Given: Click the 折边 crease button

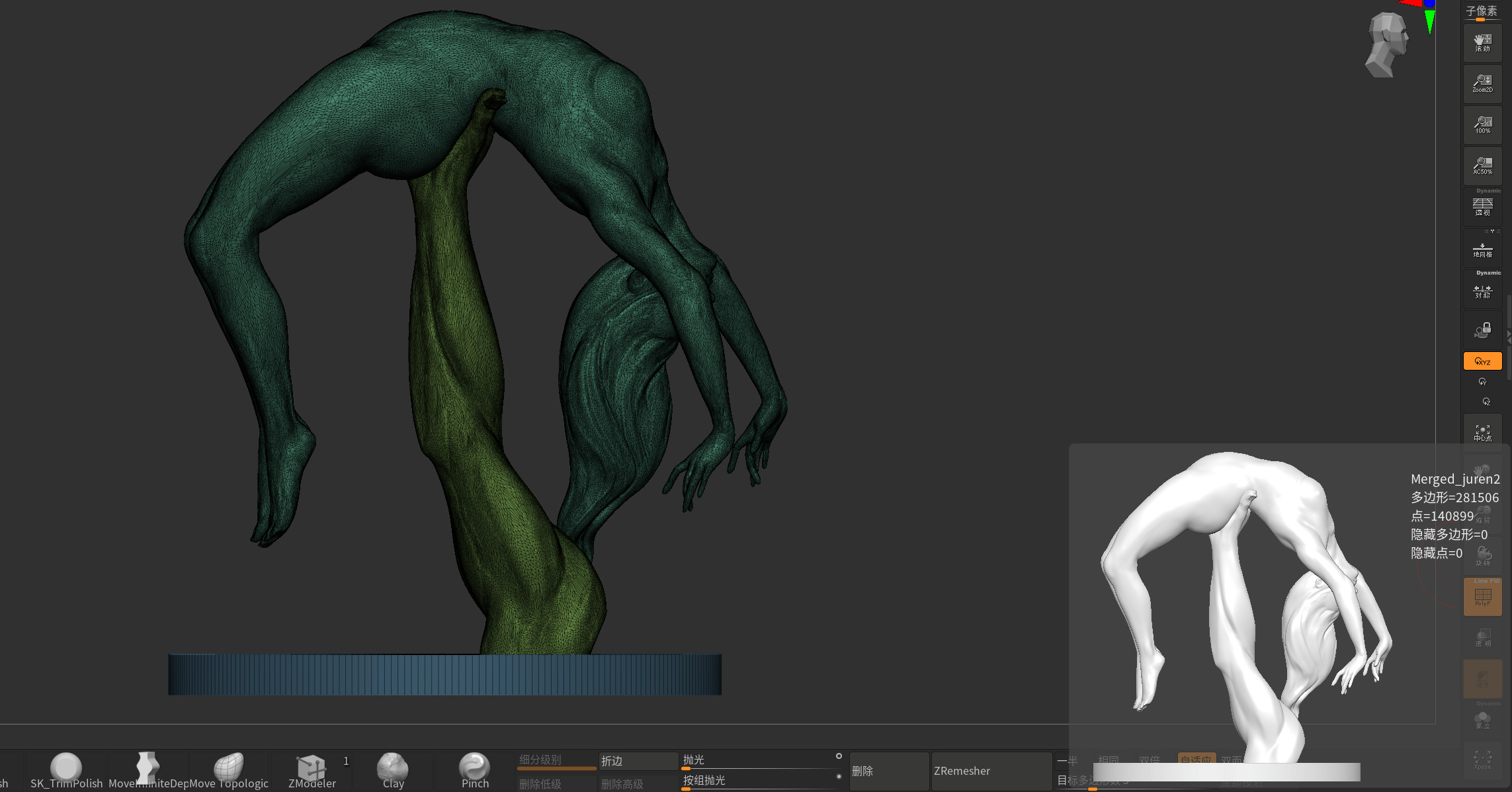Looking at the screenshot, I should click(x=638, y=761).
